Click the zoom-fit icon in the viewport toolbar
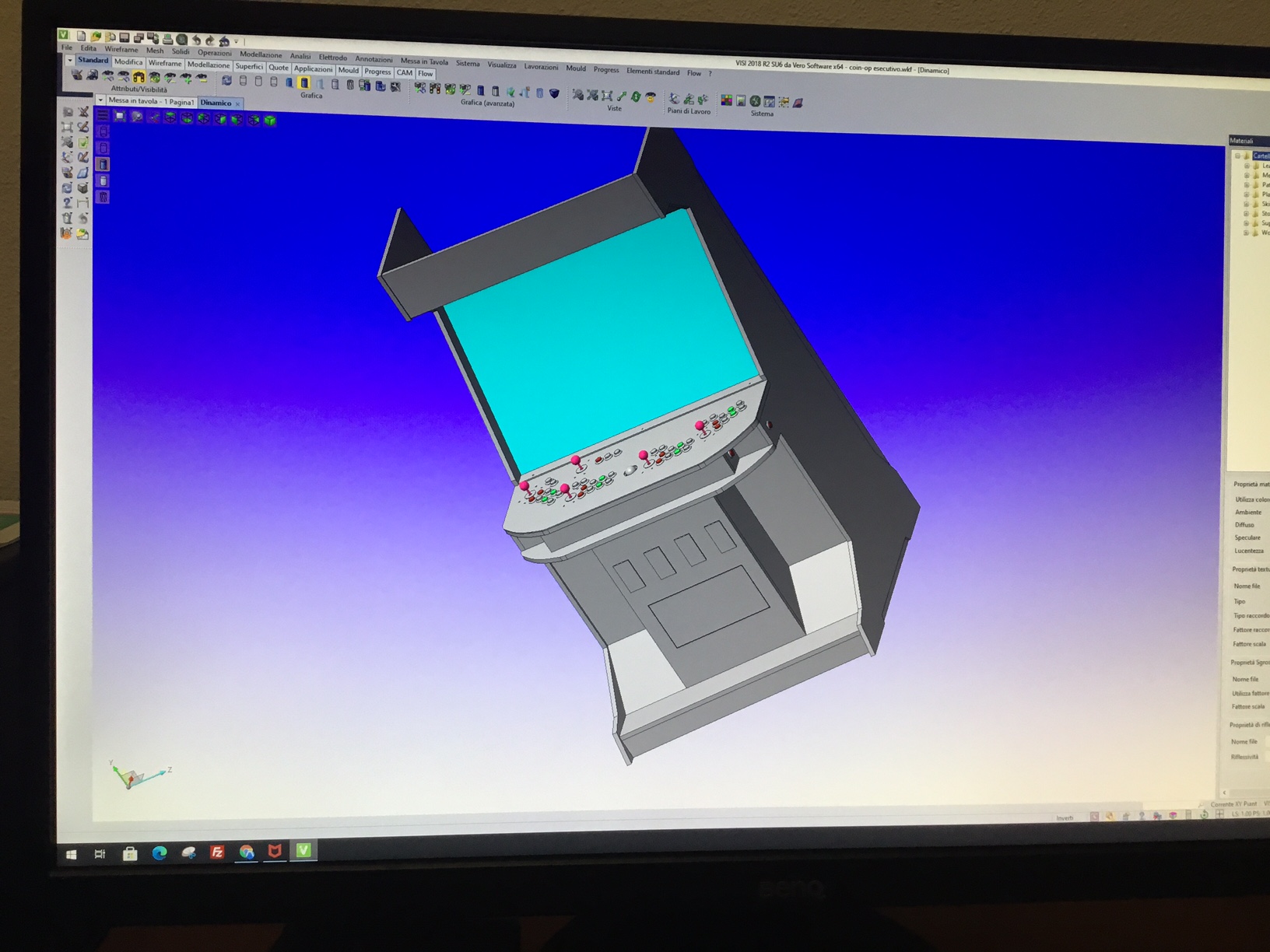Image resolution: width=1270 pixels, height=952 pixels. pos(120,116)
